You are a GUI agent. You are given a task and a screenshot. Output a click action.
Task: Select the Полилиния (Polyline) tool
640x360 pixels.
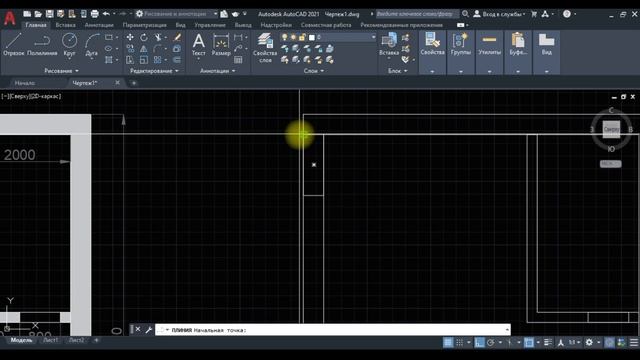(42, 44)
